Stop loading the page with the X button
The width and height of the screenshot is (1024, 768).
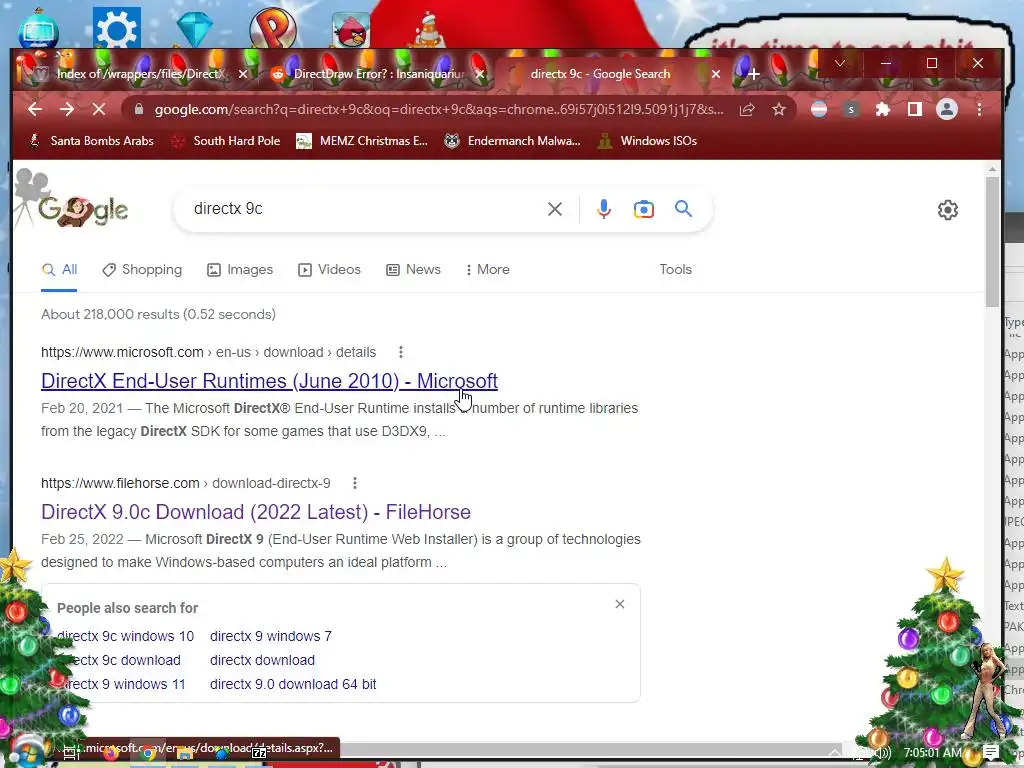click(x=99, y=109)
